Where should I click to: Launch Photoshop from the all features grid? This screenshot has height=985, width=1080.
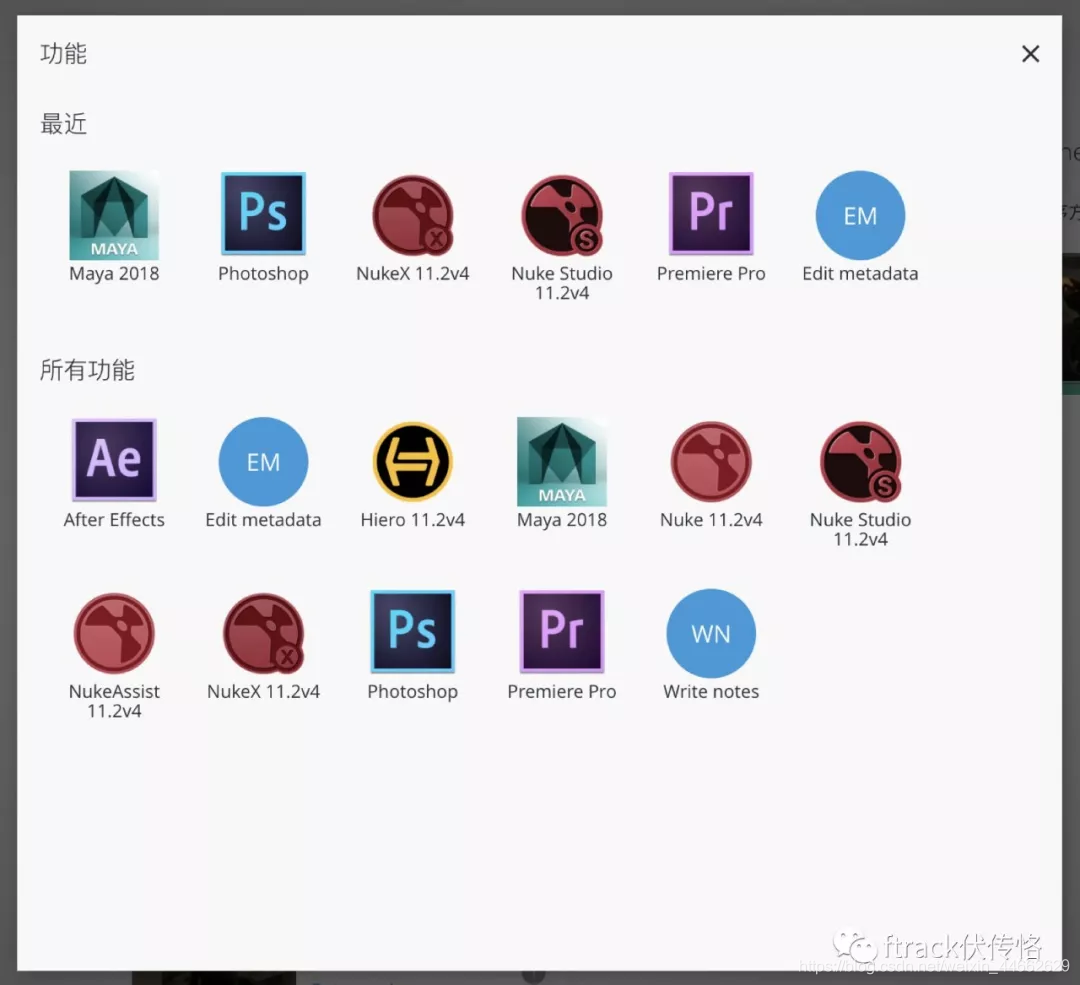coord(412,631)
